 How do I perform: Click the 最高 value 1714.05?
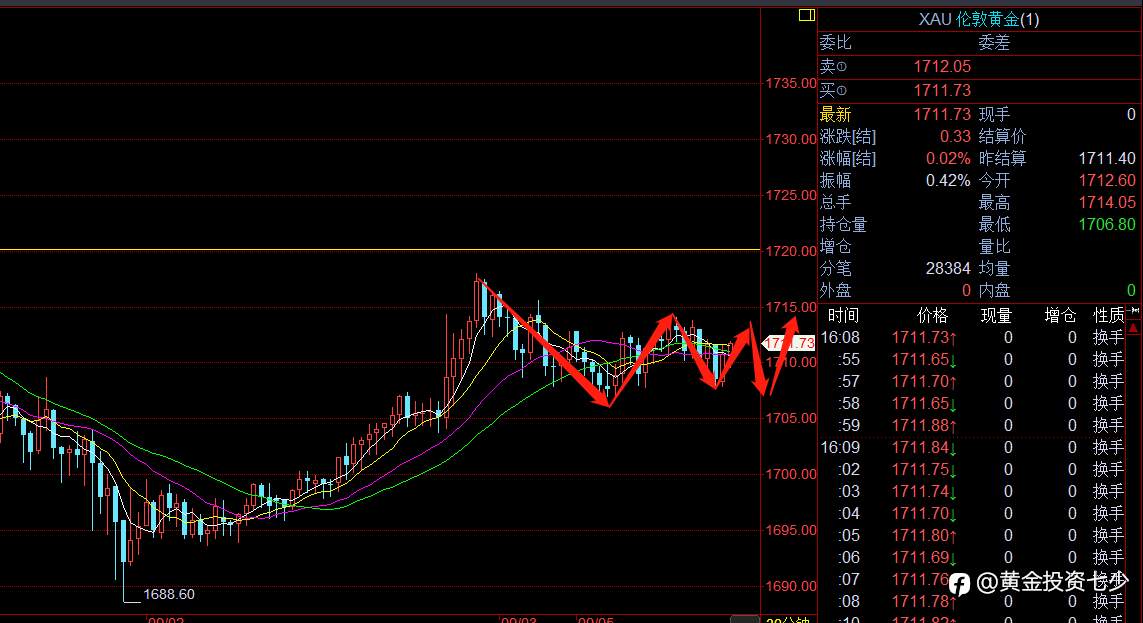pyautogui.click(x=1107, y=202)
